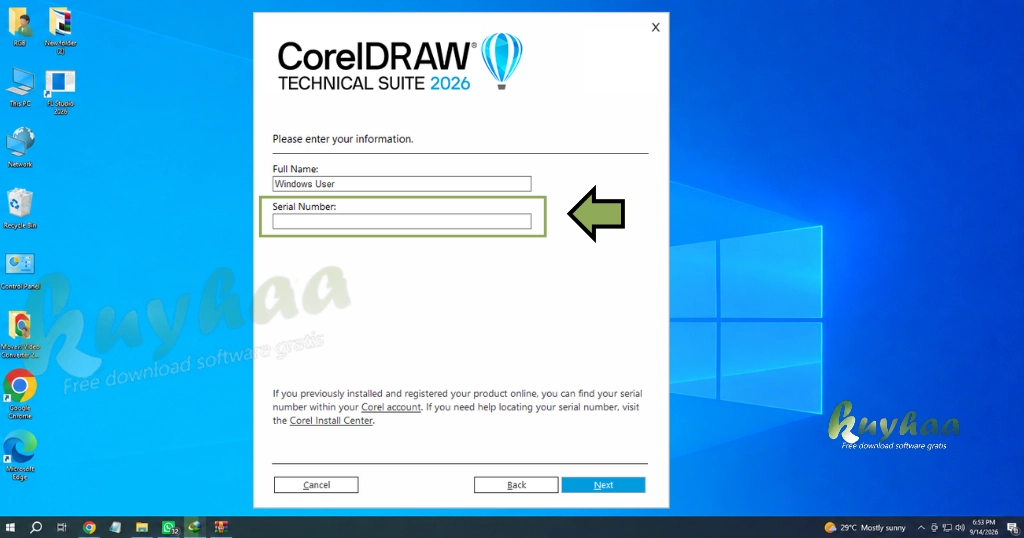Open the Corel account link
The image size is (1024, 538).
(x=391, y=407)
